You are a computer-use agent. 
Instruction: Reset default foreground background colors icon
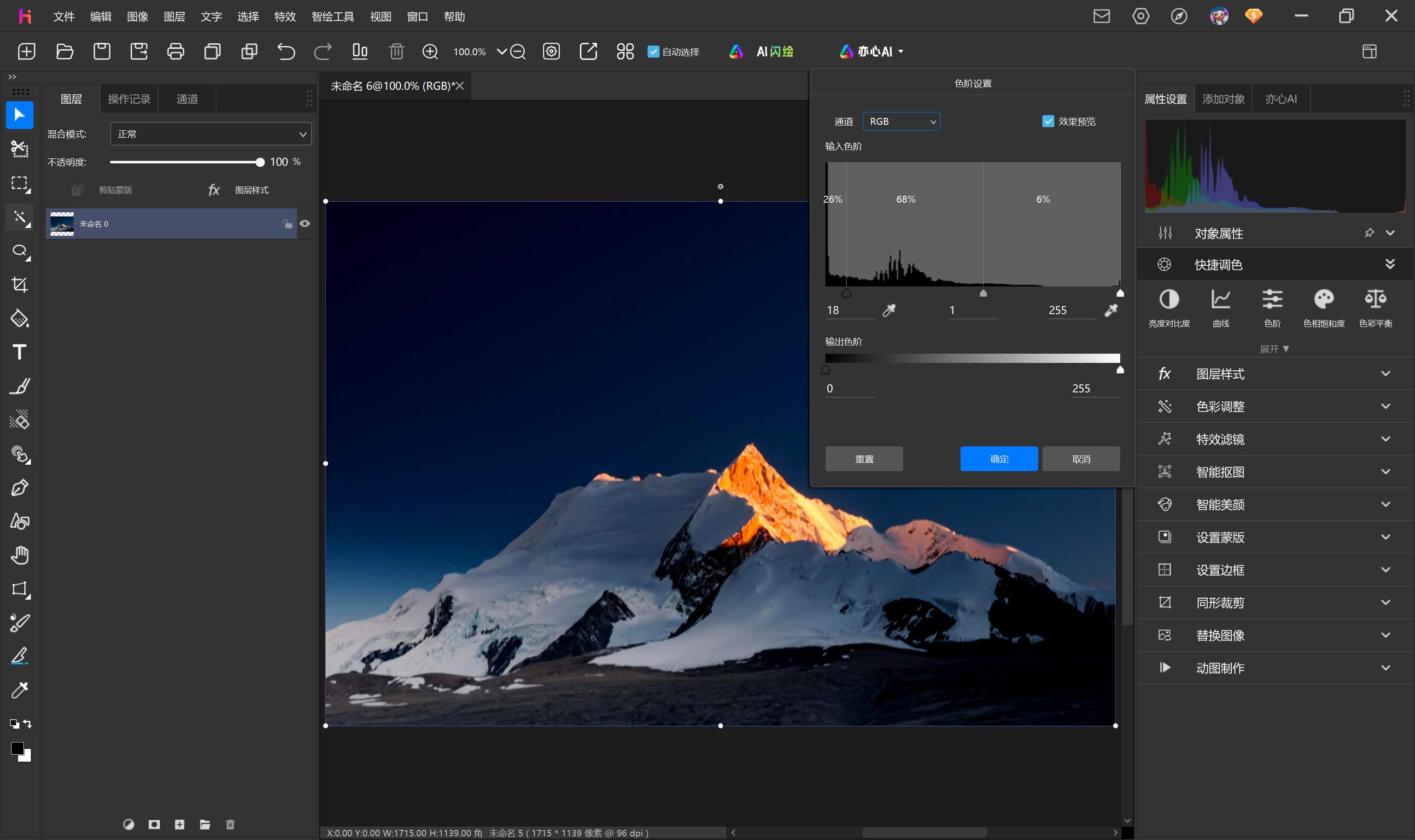click(14, 724)
